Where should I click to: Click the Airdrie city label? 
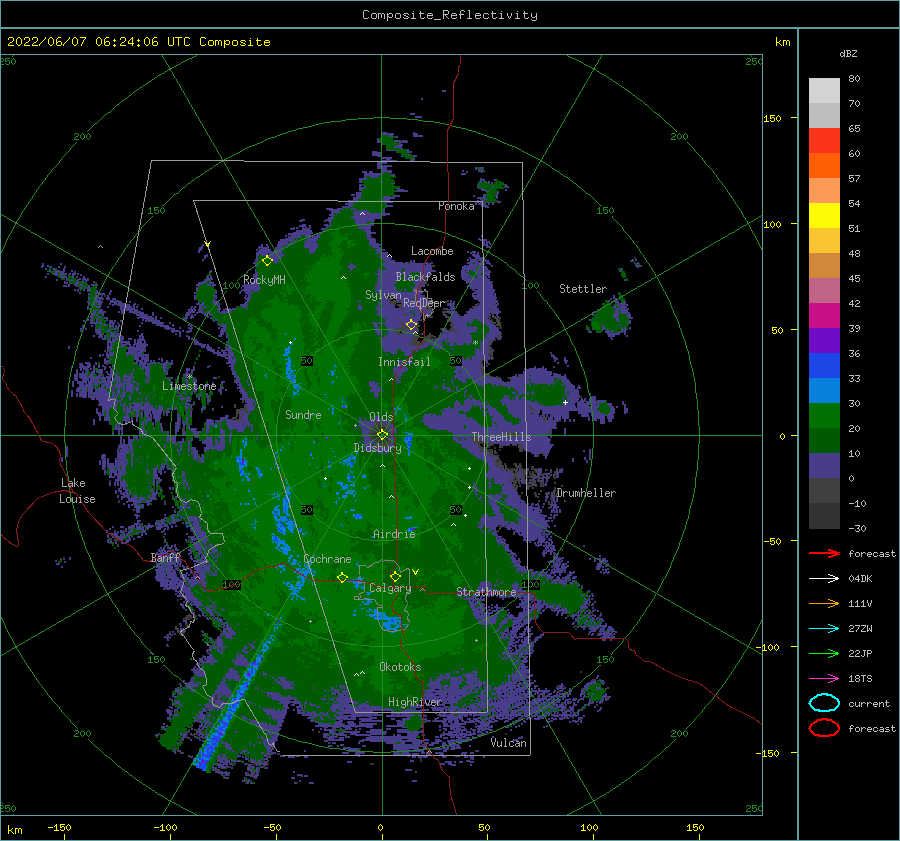pyautogui.click(x=394, y=534)
